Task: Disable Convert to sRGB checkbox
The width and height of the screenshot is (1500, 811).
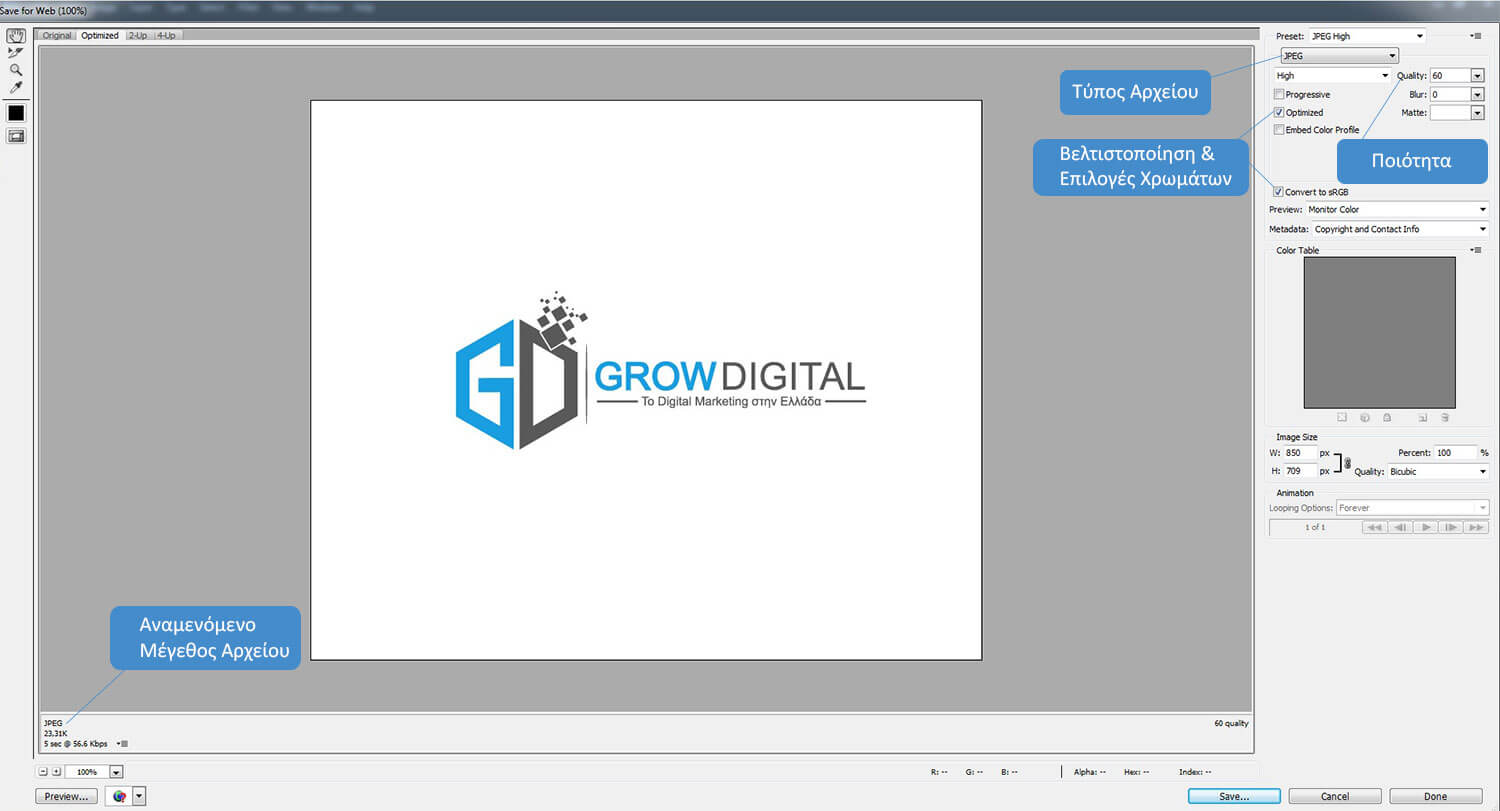Action: (x=1278, y=192)
